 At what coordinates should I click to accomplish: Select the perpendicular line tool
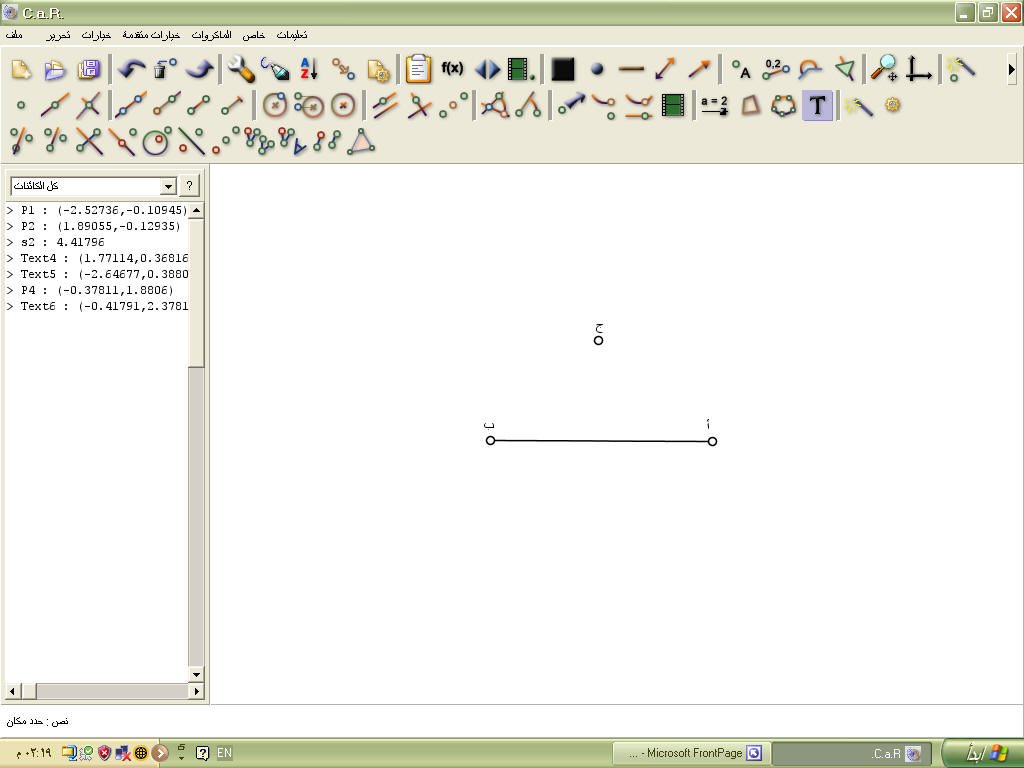[x=419, y=105]
